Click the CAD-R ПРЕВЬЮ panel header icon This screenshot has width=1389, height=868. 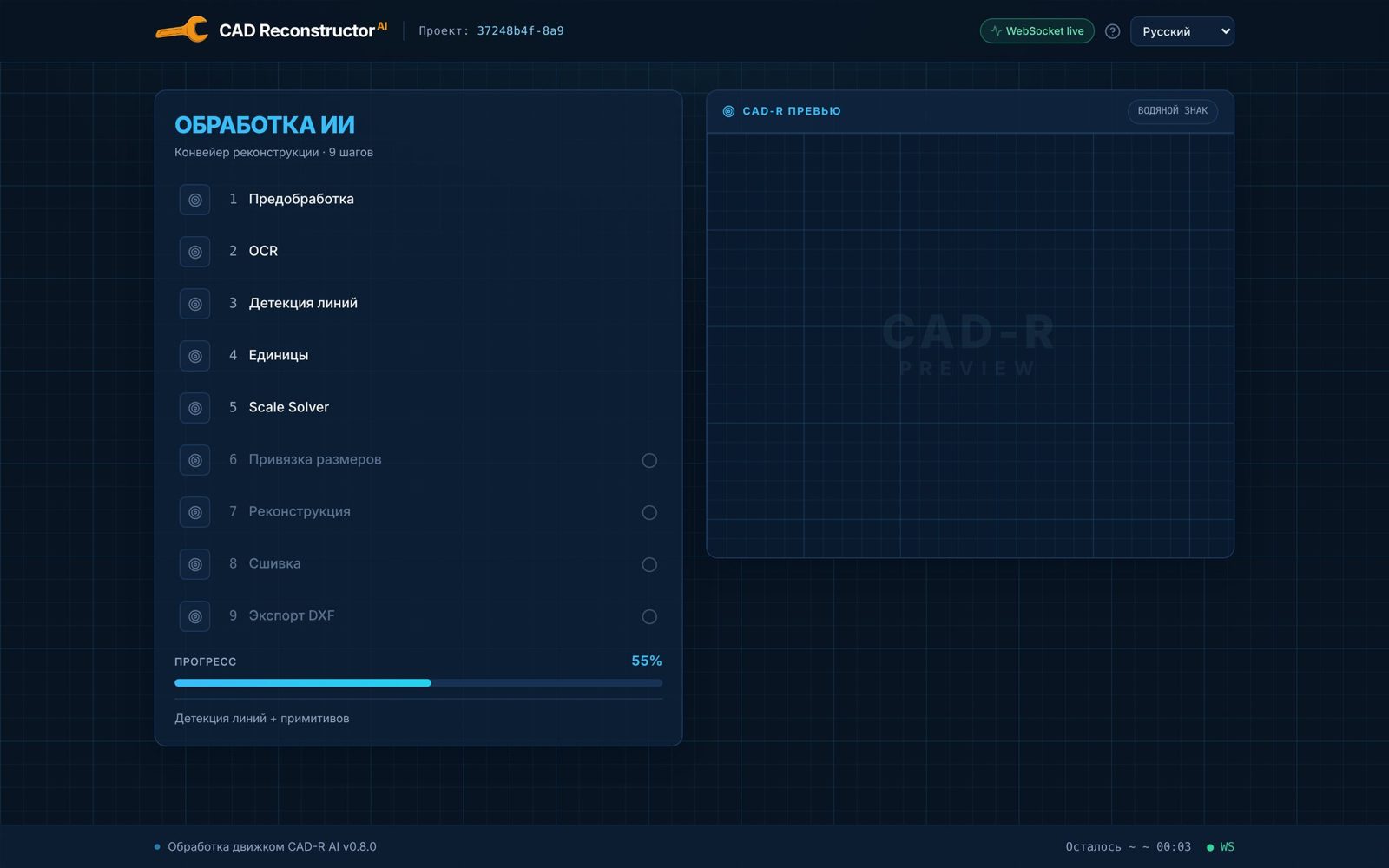coord(728,111)
